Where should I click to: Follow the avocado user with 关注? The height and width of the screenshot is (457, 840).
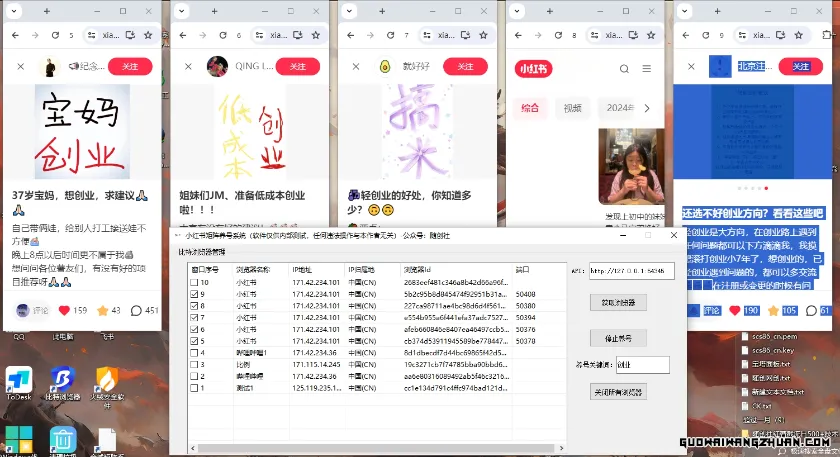pos(466,66)
